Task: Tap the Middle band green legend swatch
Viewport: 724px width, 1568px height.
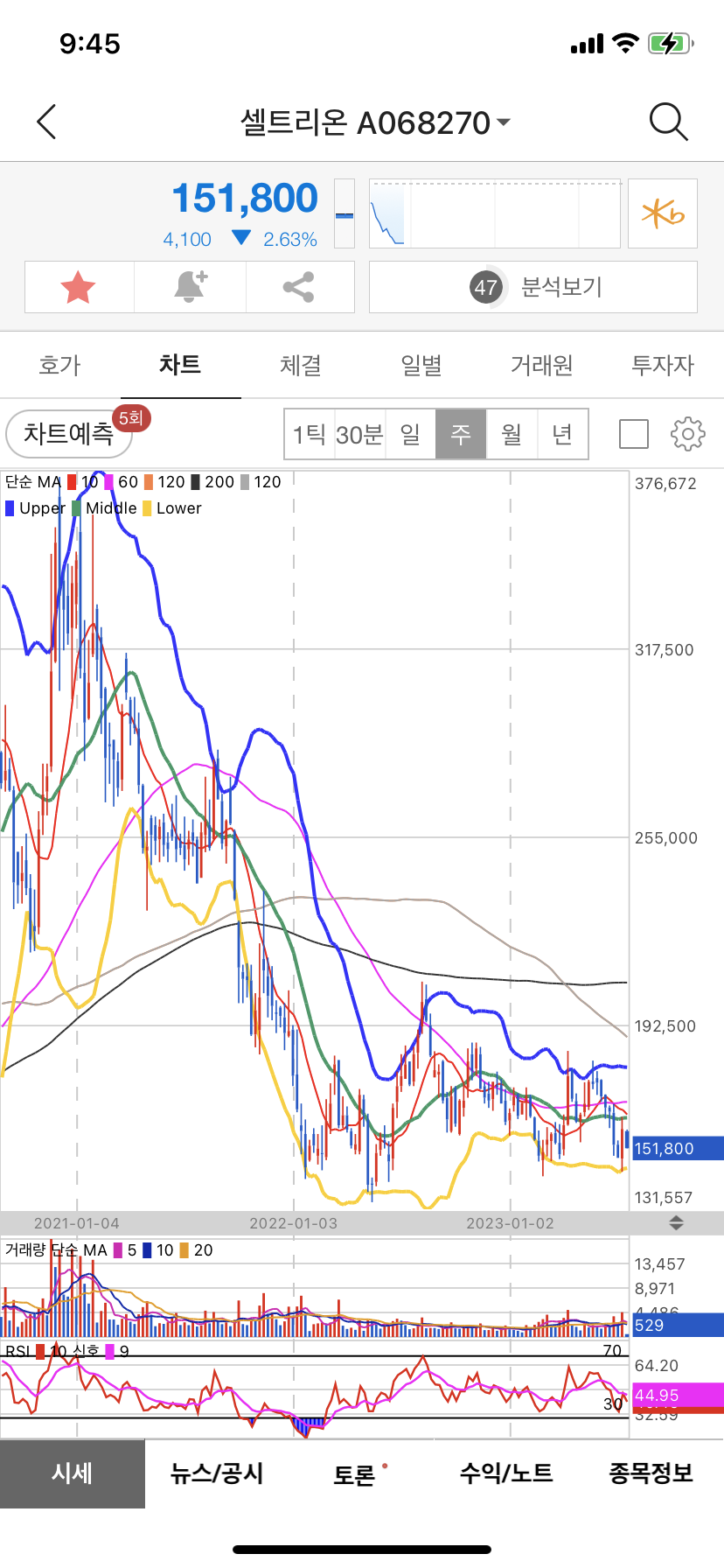Action: [x=76, y=508]
